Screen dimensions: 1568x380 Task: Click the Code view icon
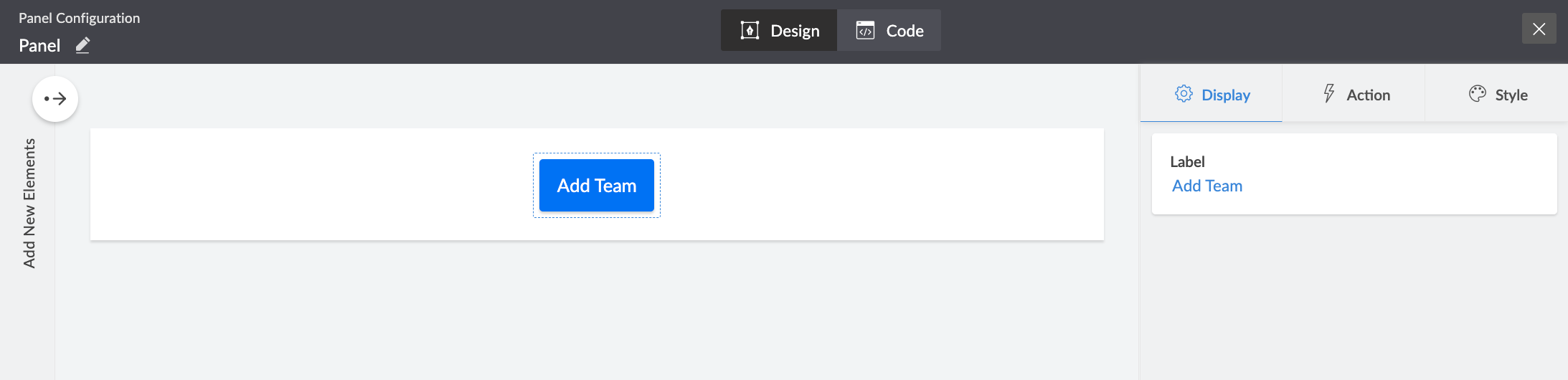coord(865,30)
